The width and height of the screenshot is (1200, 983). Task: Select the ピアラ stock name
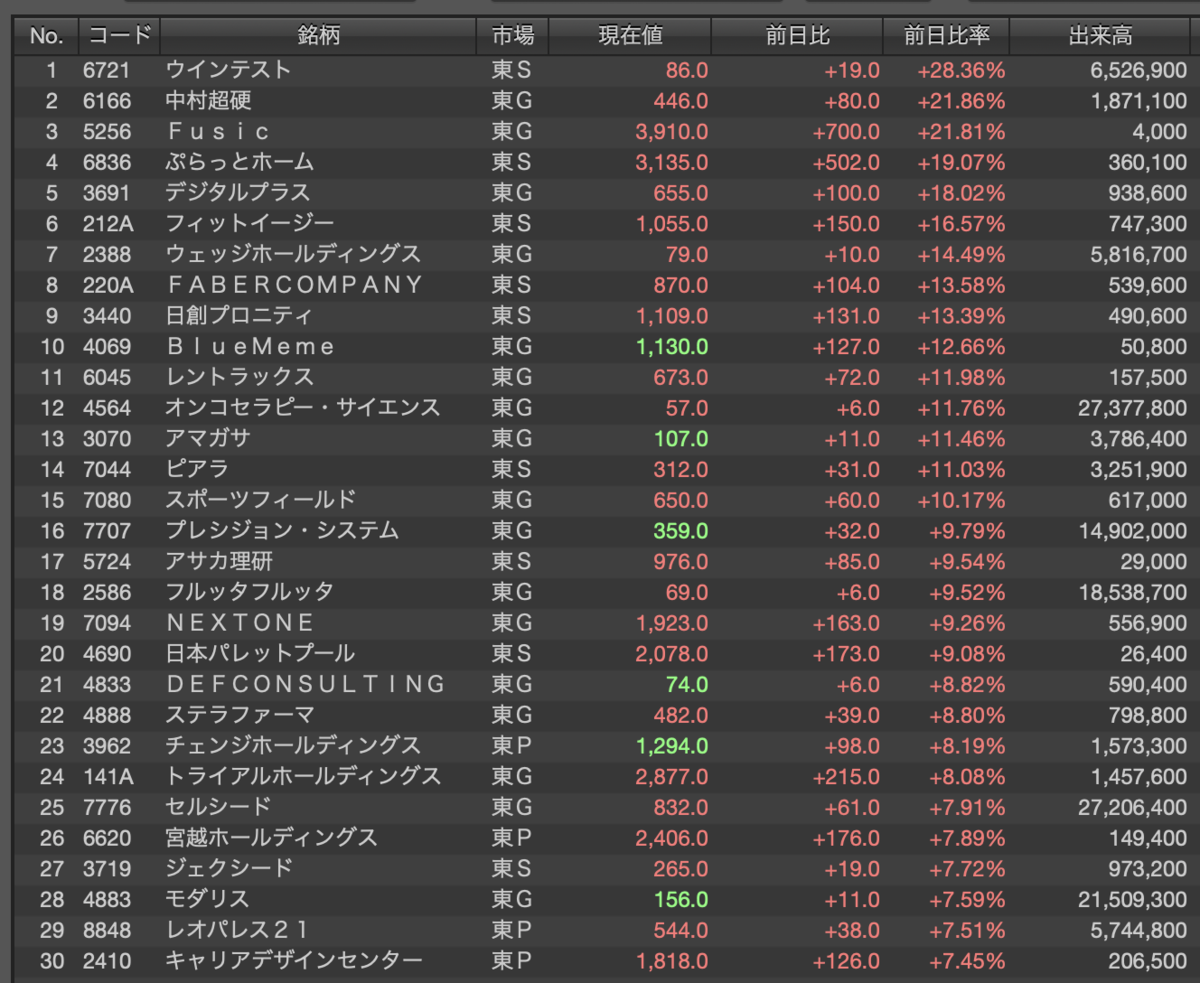(x=197, y=469)
